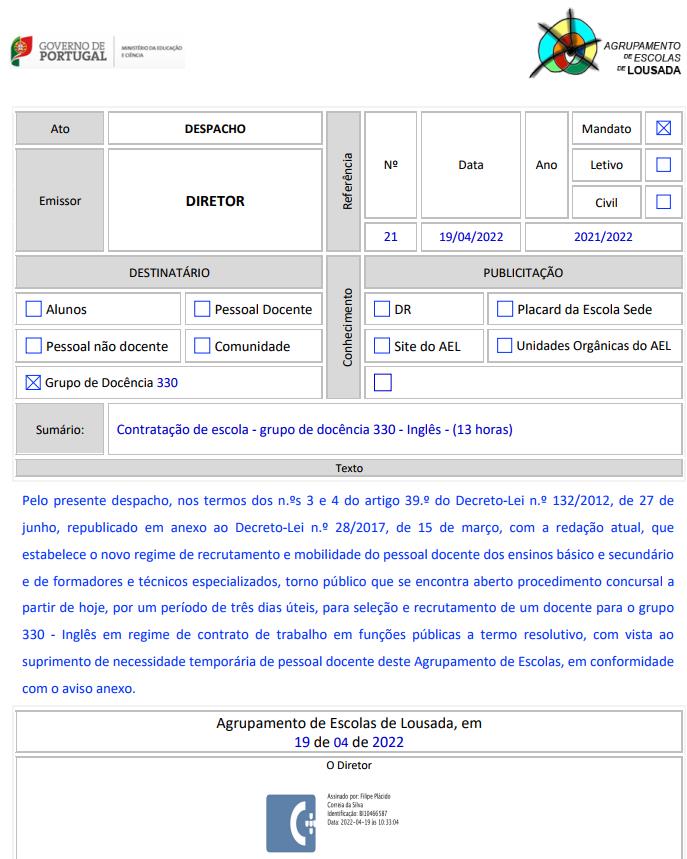This screenshot has width=687, height=859.
Task: Enable the Pessoal não docente checkbox
Action: pos(33,346)
